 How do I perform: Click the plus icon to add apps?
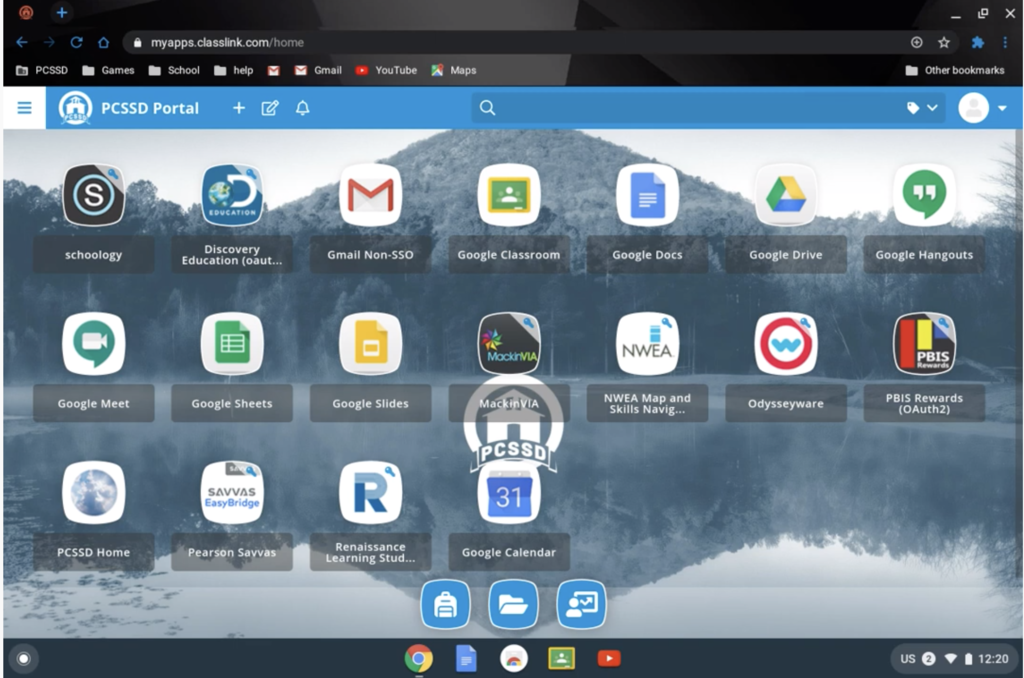(239, 108)
